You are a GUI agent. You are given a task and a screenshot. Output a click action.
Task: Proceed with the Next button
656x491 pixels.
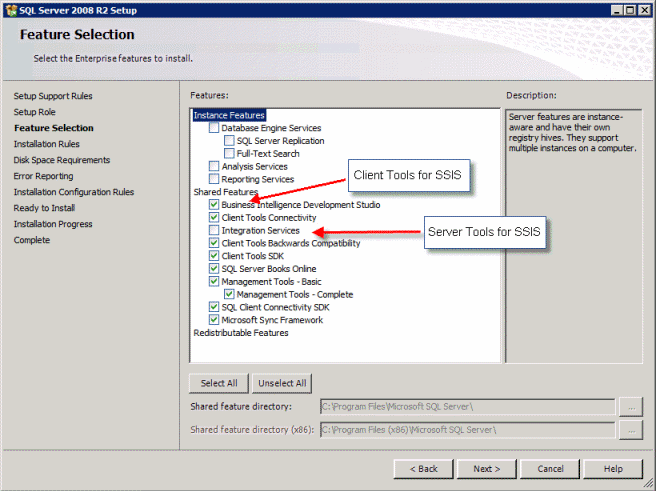tap(487, 469)
